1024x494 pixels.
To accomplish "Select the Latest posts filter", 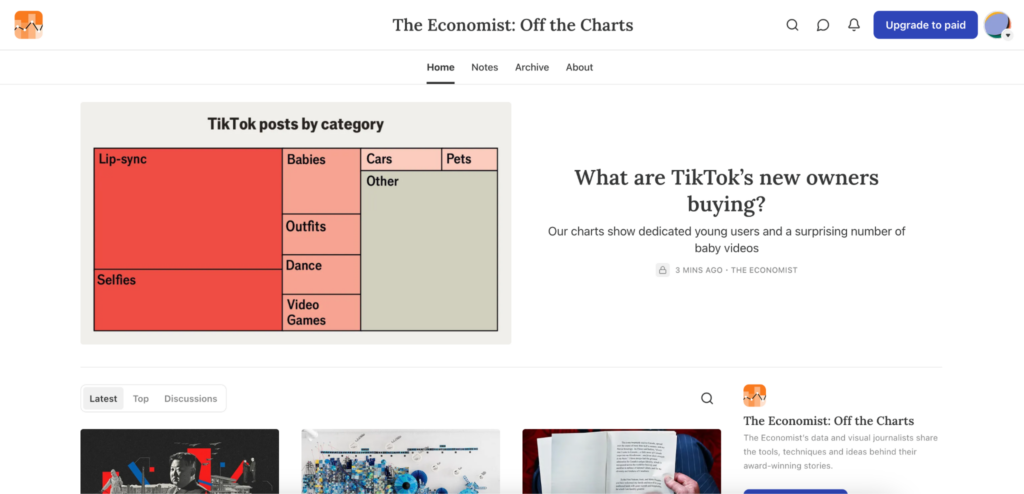I will 103,398.
